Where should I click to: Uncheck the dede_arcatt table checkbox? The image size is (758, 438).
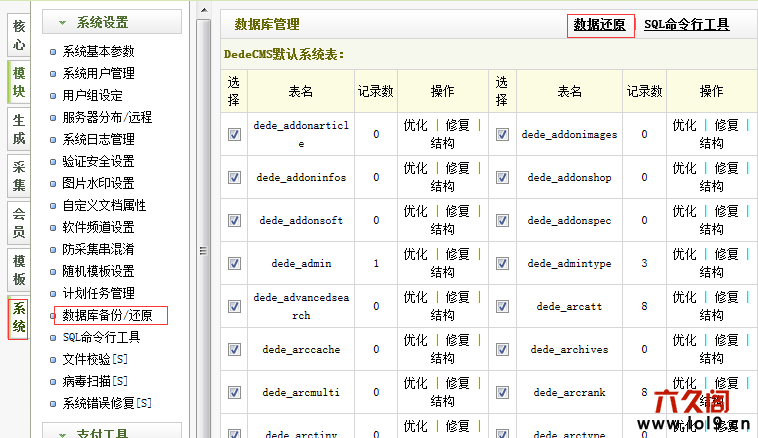(502, 307)
